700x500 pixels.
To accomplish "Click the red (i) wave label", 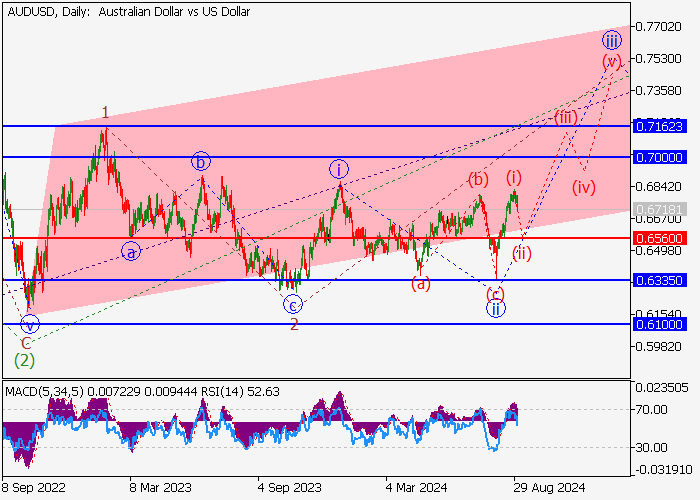I will tap(514, 178).
